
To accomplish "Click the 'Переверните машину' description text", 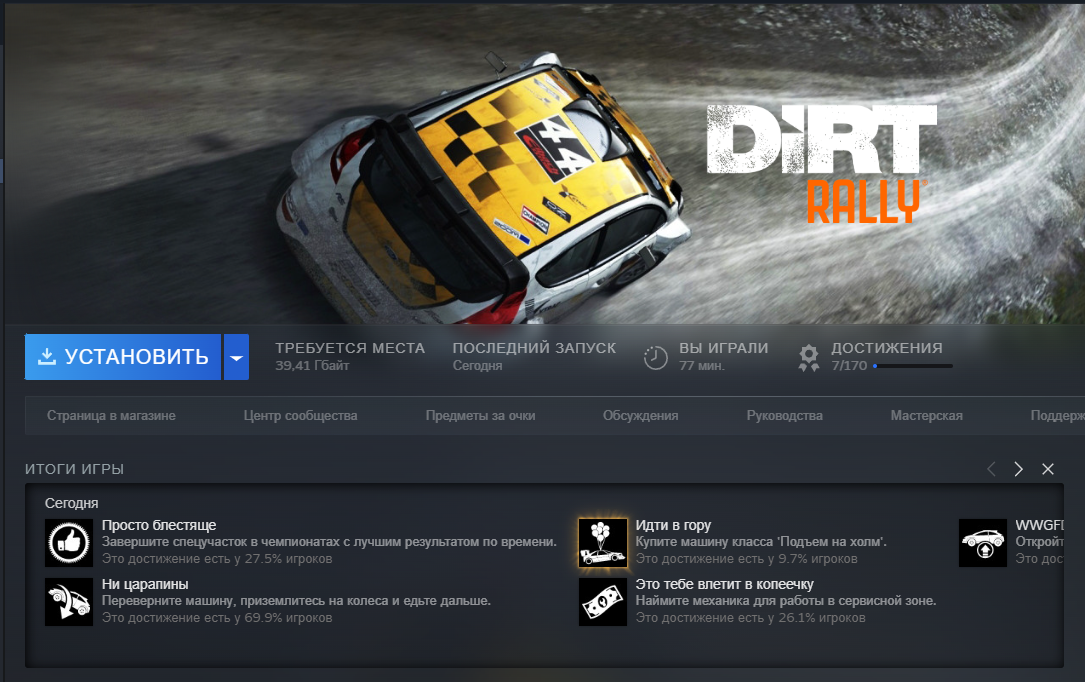I will pos(296,600).
